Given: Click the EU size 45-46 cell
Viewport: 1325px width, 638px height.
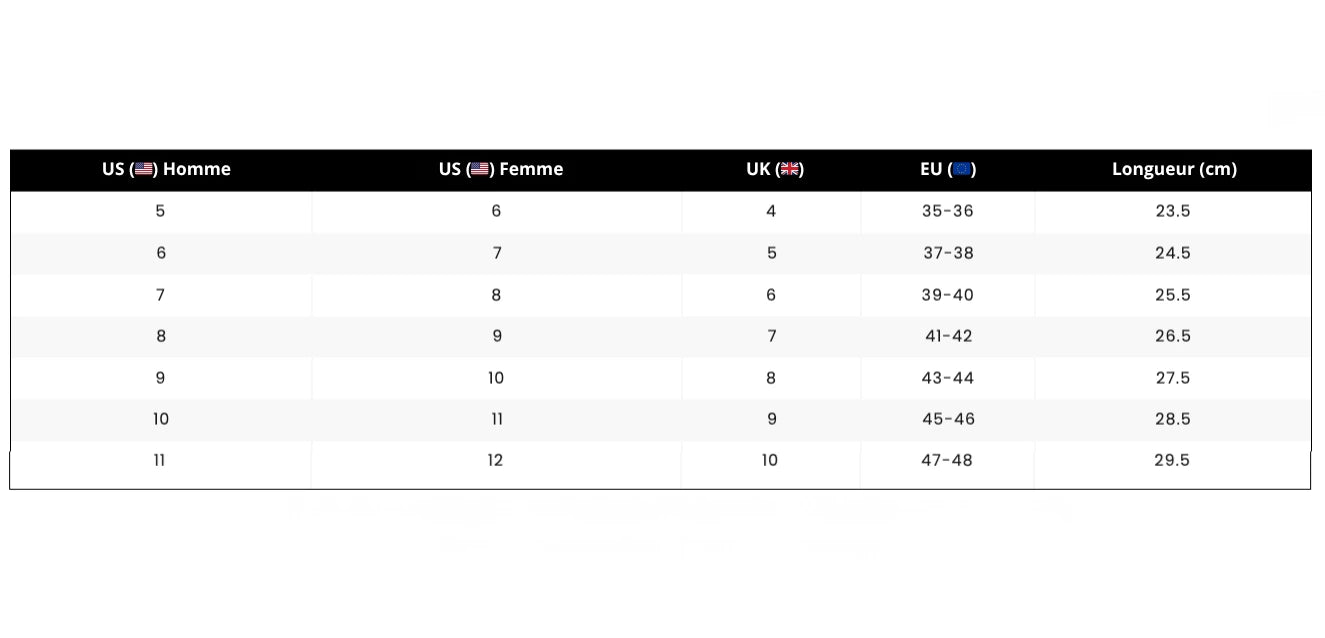Looking at the screenshot, I should (x=947, y=419).
